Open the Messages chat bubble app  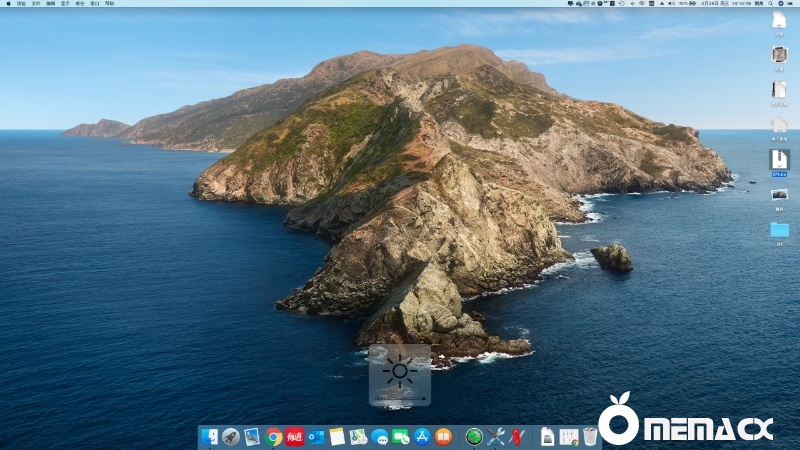[x=380, y=437]
